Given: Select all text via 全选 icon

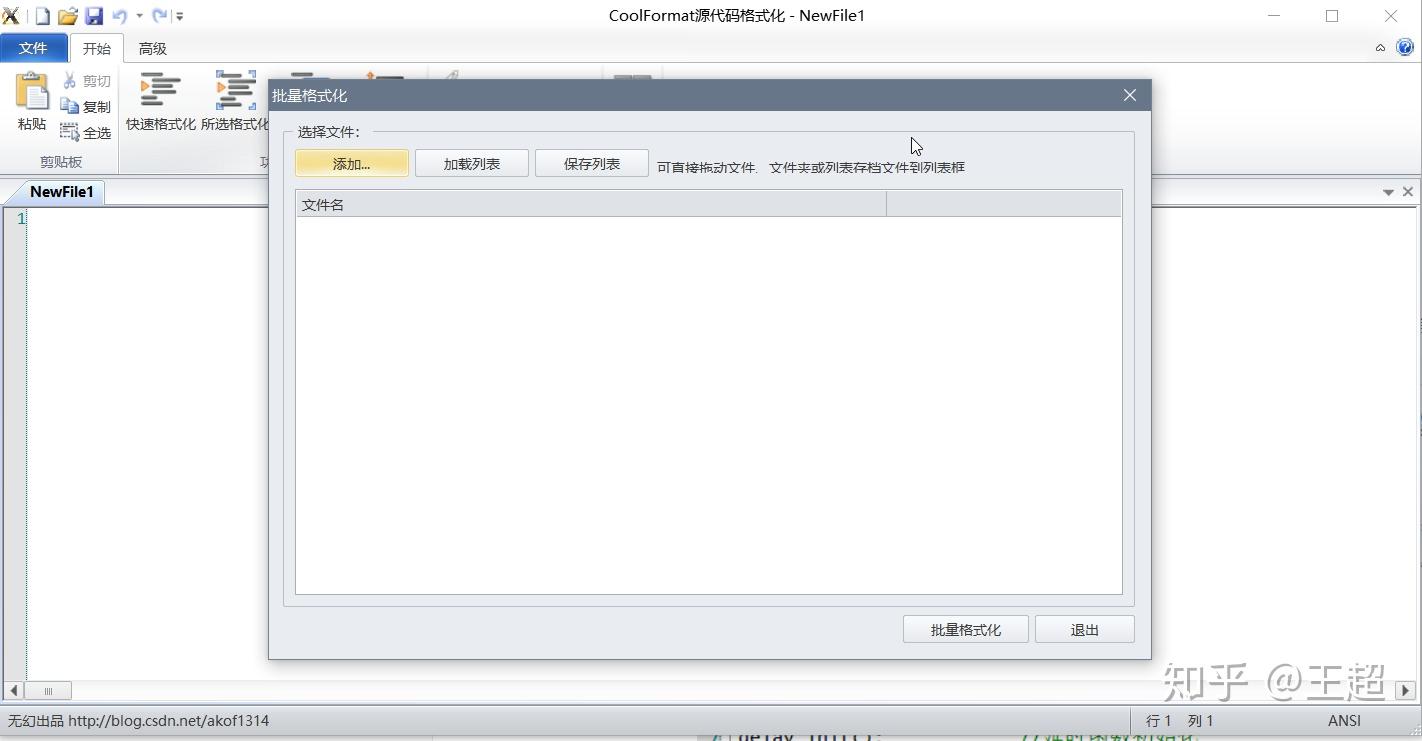Looking at the screenshot, I should [69, 132].
